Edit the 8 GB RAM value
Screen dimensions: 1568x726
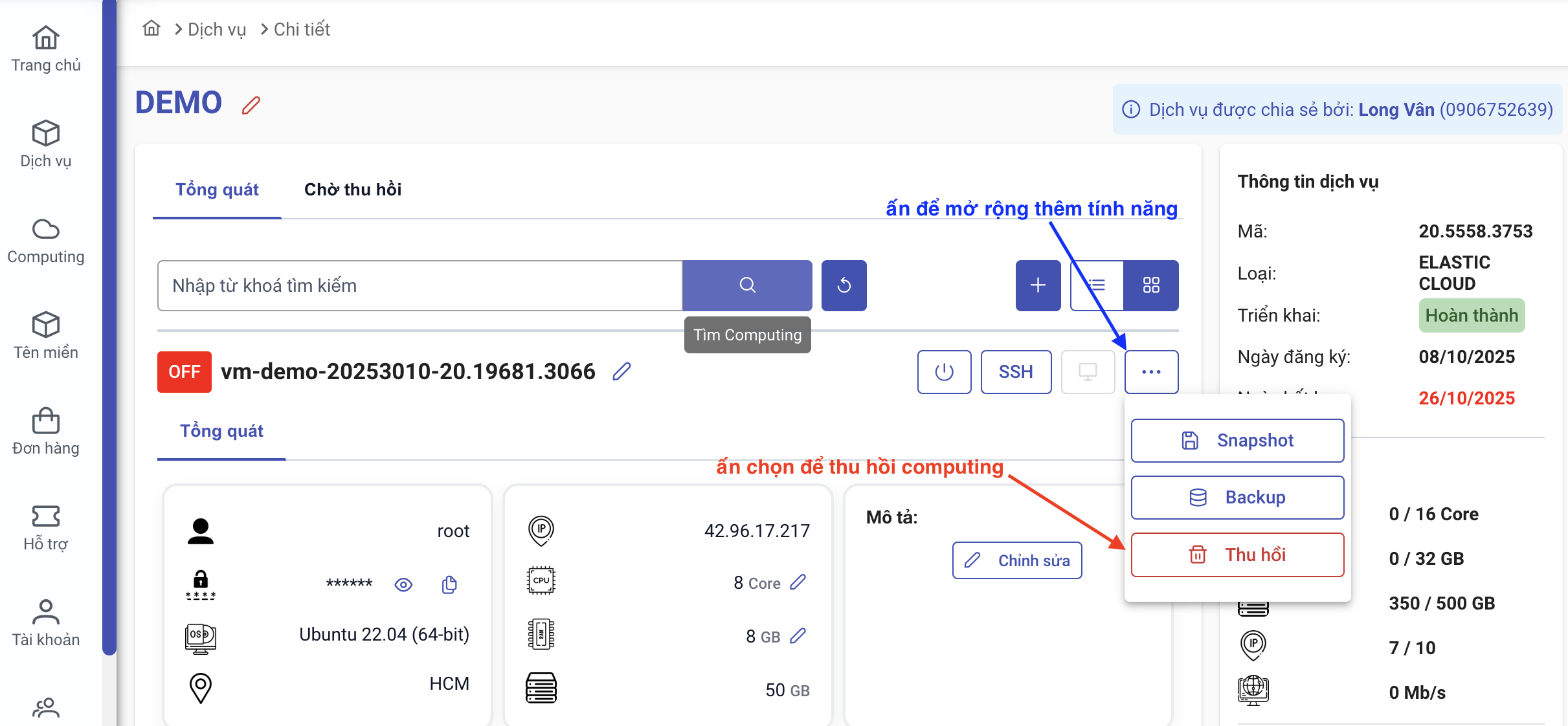(x=798, y=636)
